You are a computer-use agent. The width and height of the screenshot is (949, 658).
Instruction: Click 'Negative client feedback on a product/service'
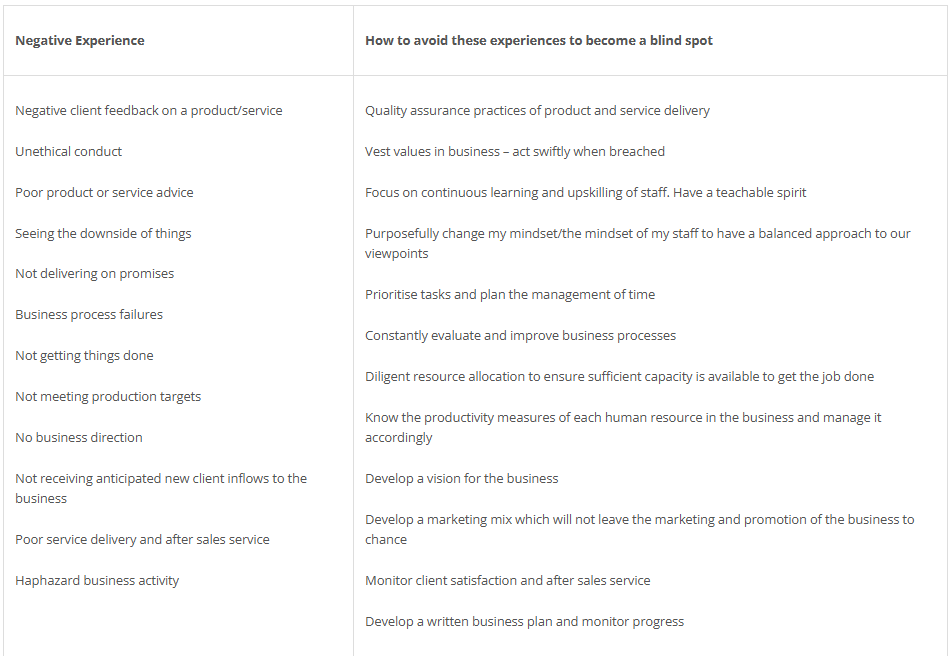tap(149, 111)
